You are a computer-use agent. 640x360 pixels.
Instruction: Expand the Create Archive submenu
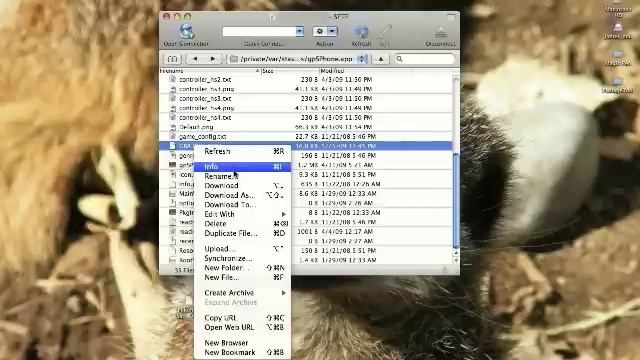(x=283, y=293)
